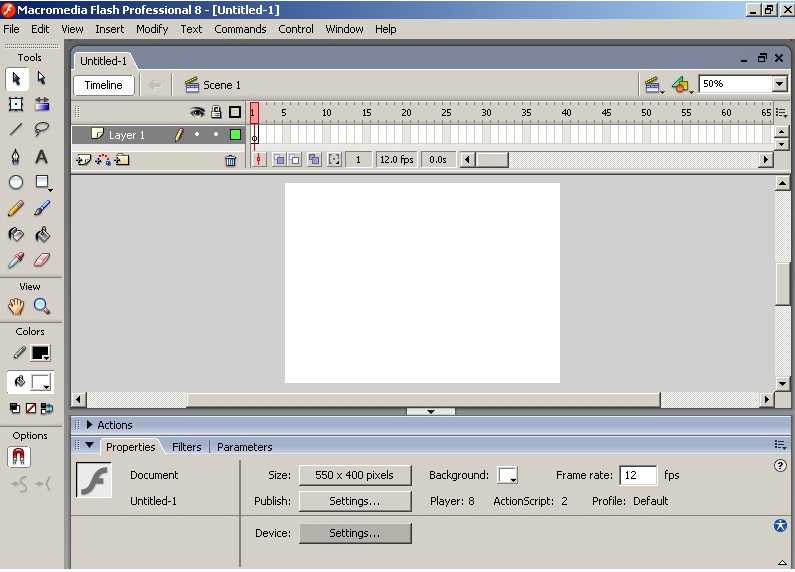Select the Brush tool

(42, 208)
